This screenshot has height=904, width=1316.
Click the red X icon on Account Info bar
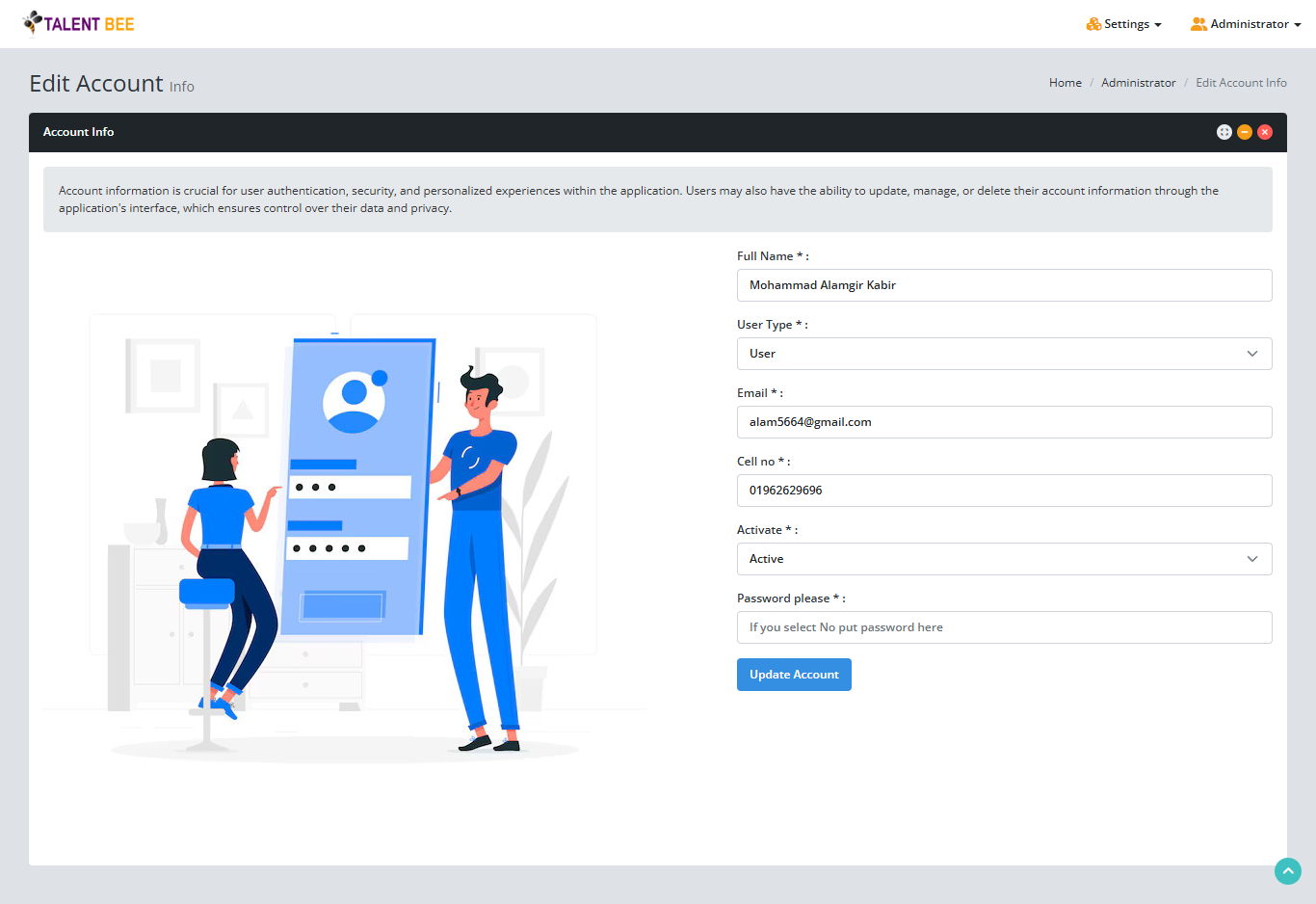click(1265, 131)
